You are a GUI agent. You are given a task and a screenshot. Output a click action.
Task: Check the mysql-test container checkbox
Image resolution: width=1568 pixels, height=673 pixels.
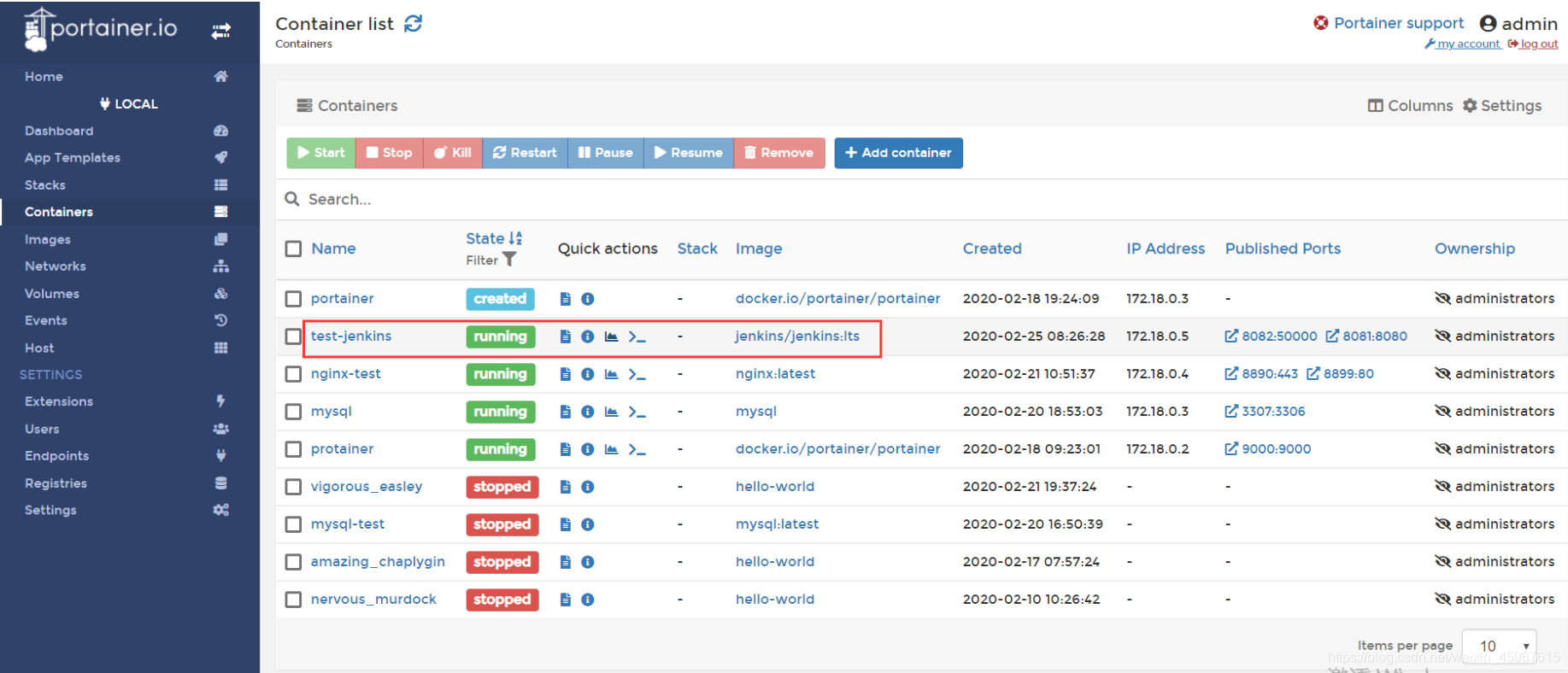(293, 524)
